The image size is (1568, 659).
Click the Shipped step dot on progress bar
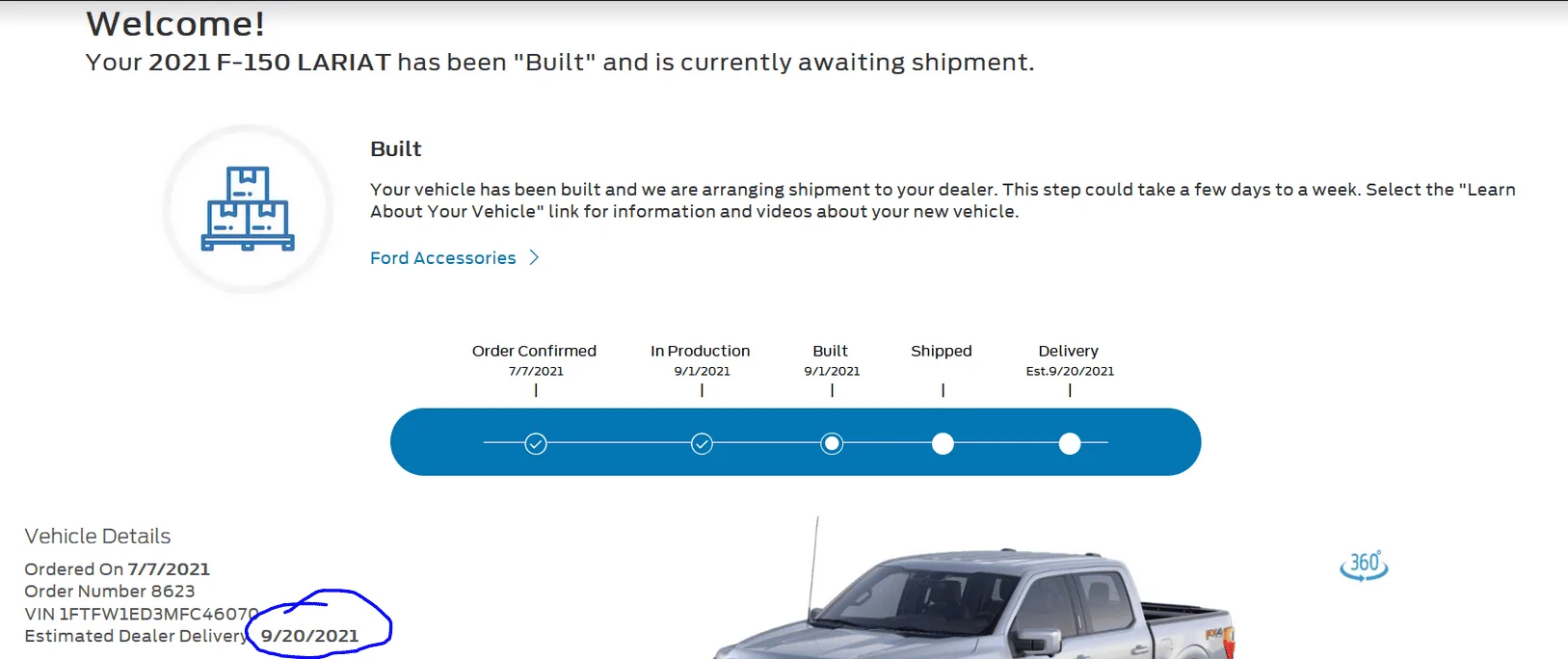[x=943, y=443]
